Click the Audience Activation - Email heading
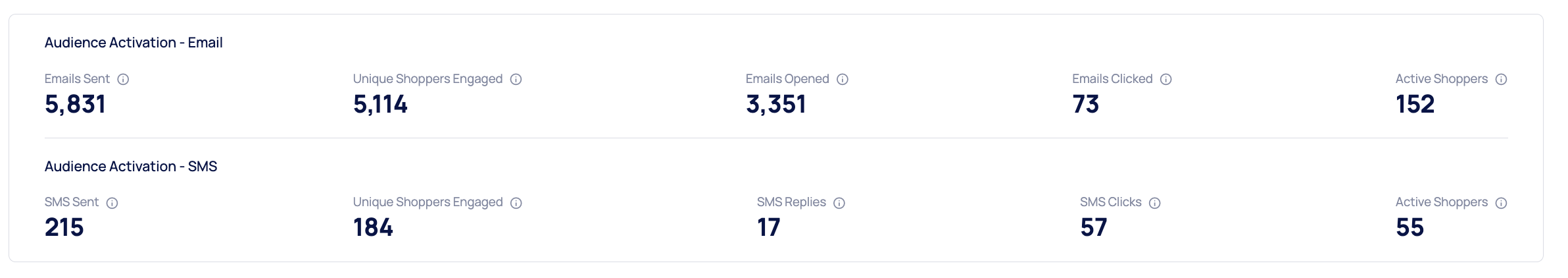The width and height of the screenshot is (1568, 278). coord(134,43)
